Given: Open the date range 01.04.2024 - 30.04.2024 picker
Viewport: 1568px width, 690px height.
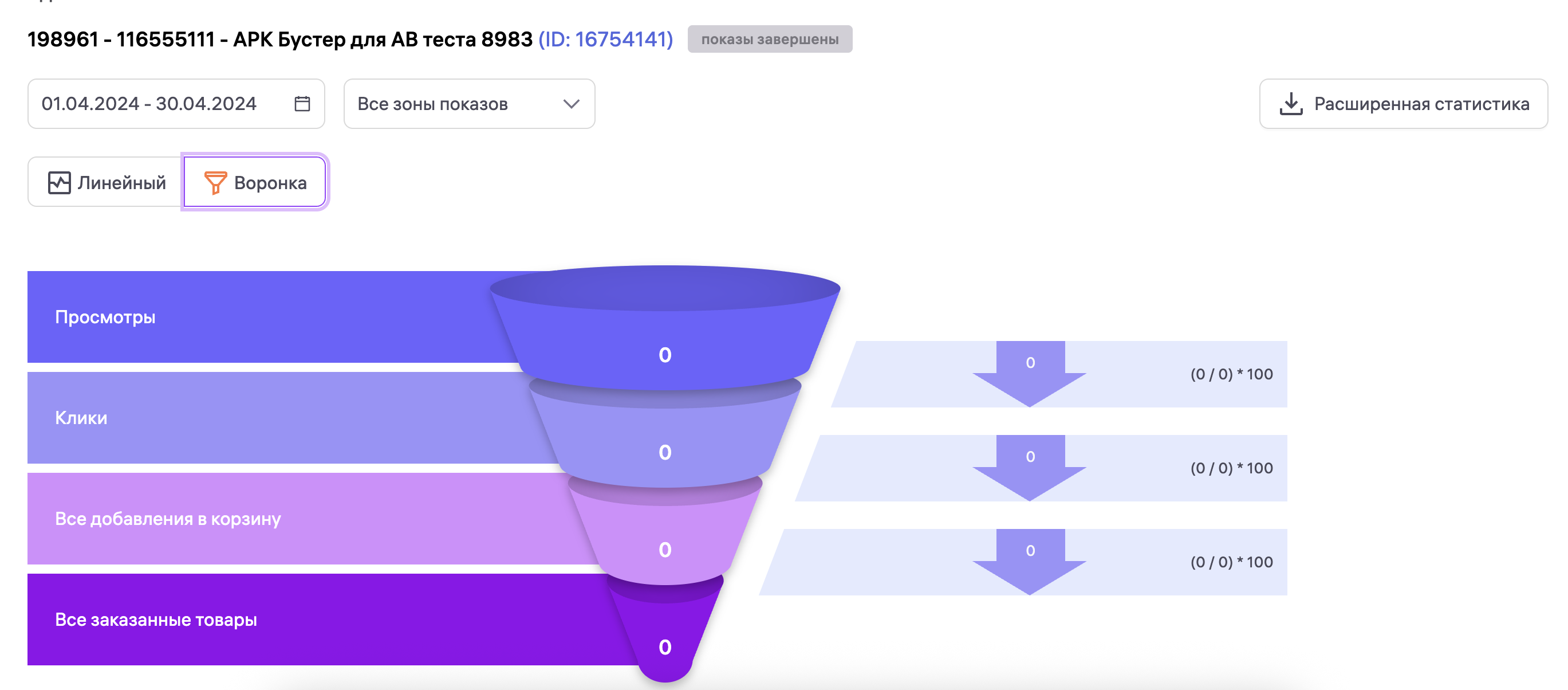Looking at the screenshot, I should (158, 104).
